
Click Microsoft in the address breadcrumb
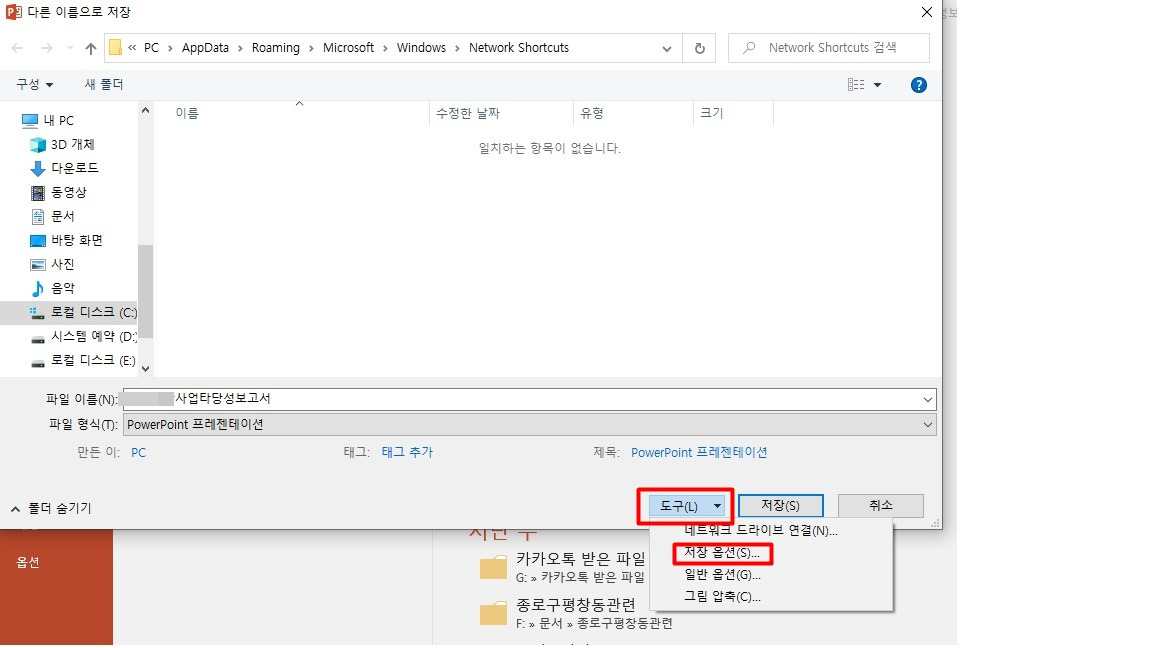click(x=348, y=48)
